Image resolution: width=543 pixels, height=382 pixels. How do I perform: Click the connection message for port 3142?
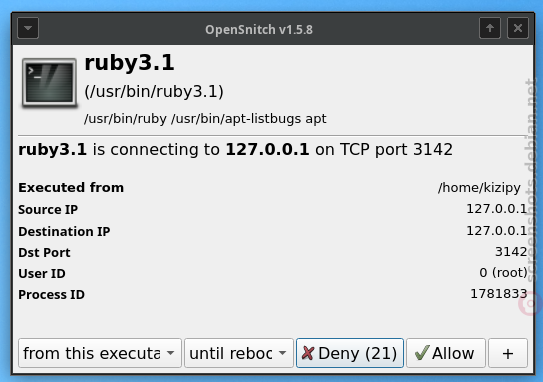(x=235, y=150)
